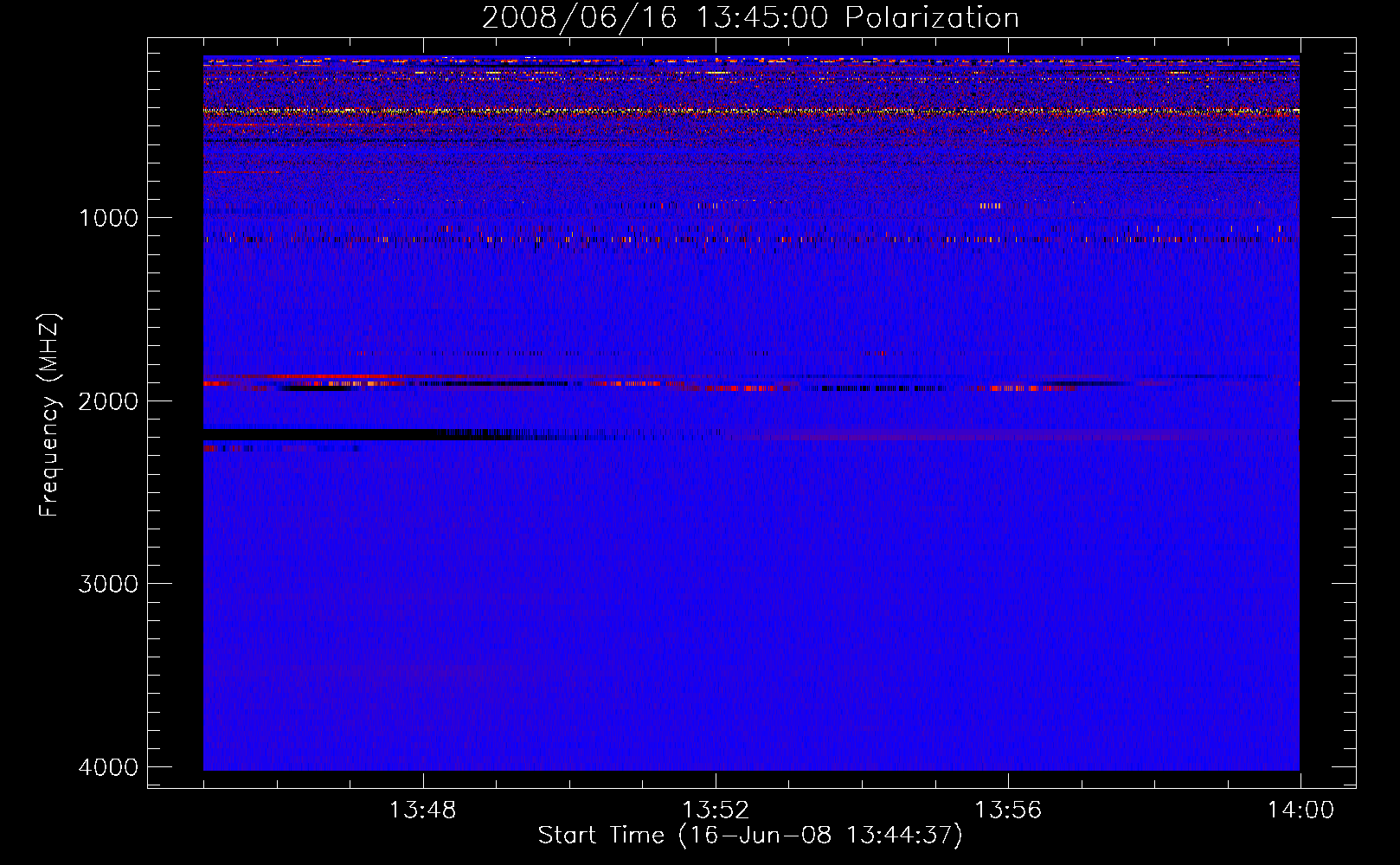Click the plot title "2008/06/16 13:45:00 Polarization"
The image size is (1400, 865).
[x=750, y=17]
